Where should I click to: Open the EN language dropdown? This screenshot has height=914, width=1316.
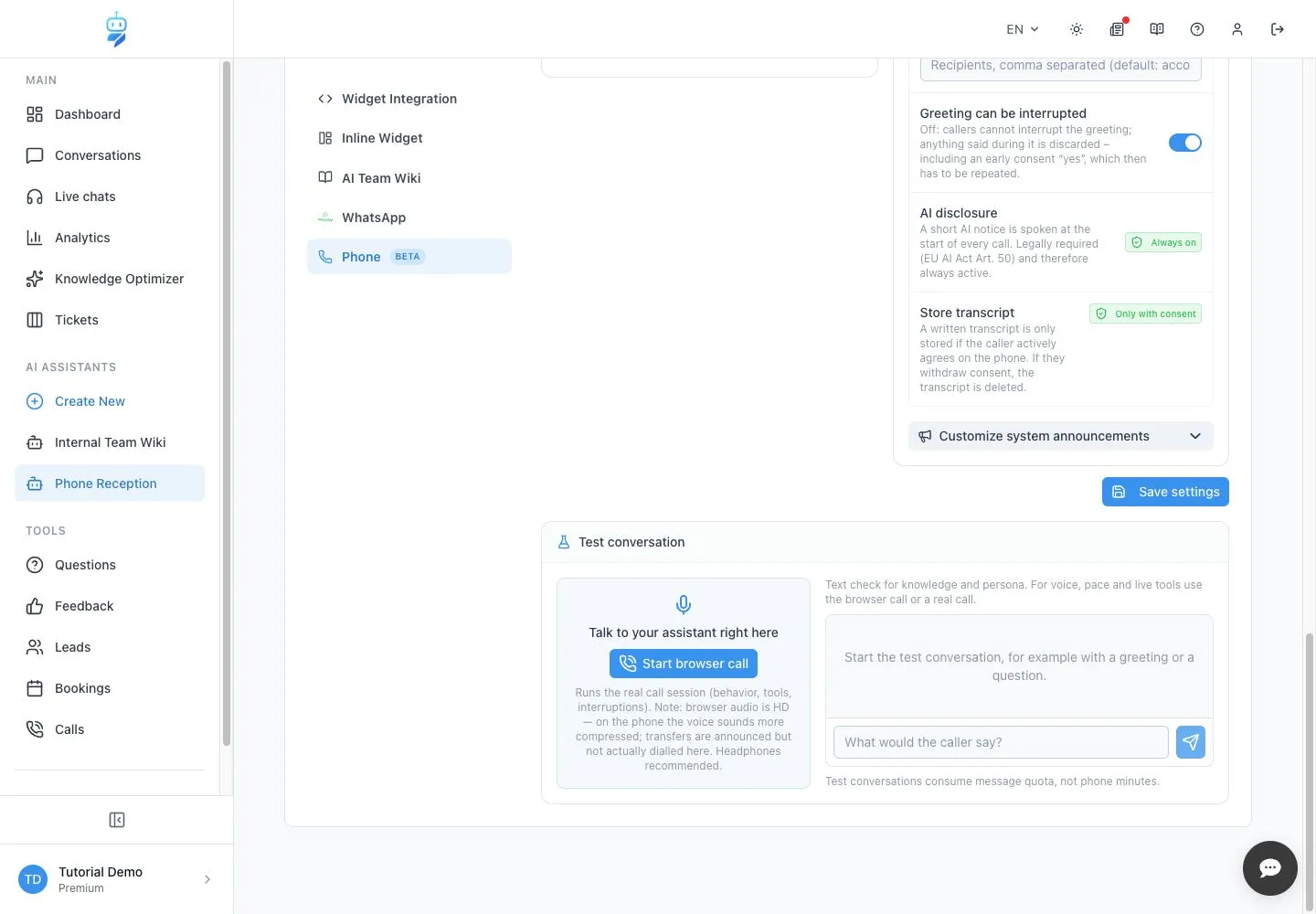[1023, 29]
